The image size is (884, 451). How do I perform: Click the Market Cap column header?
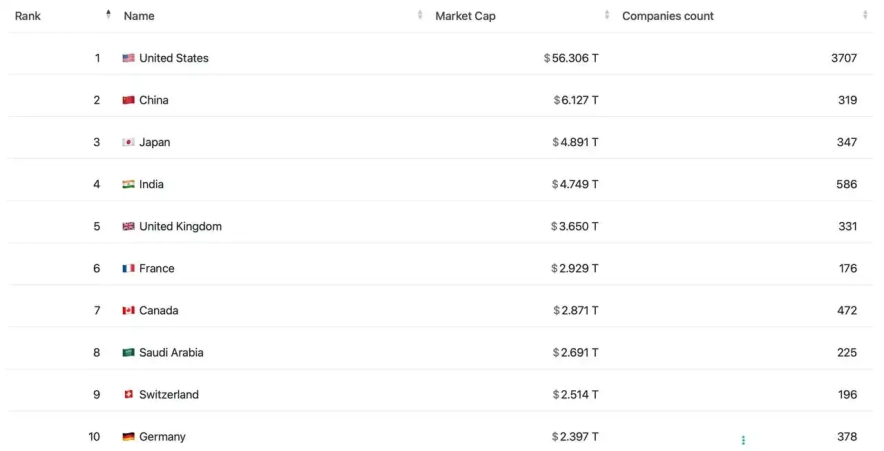point(465,16)
